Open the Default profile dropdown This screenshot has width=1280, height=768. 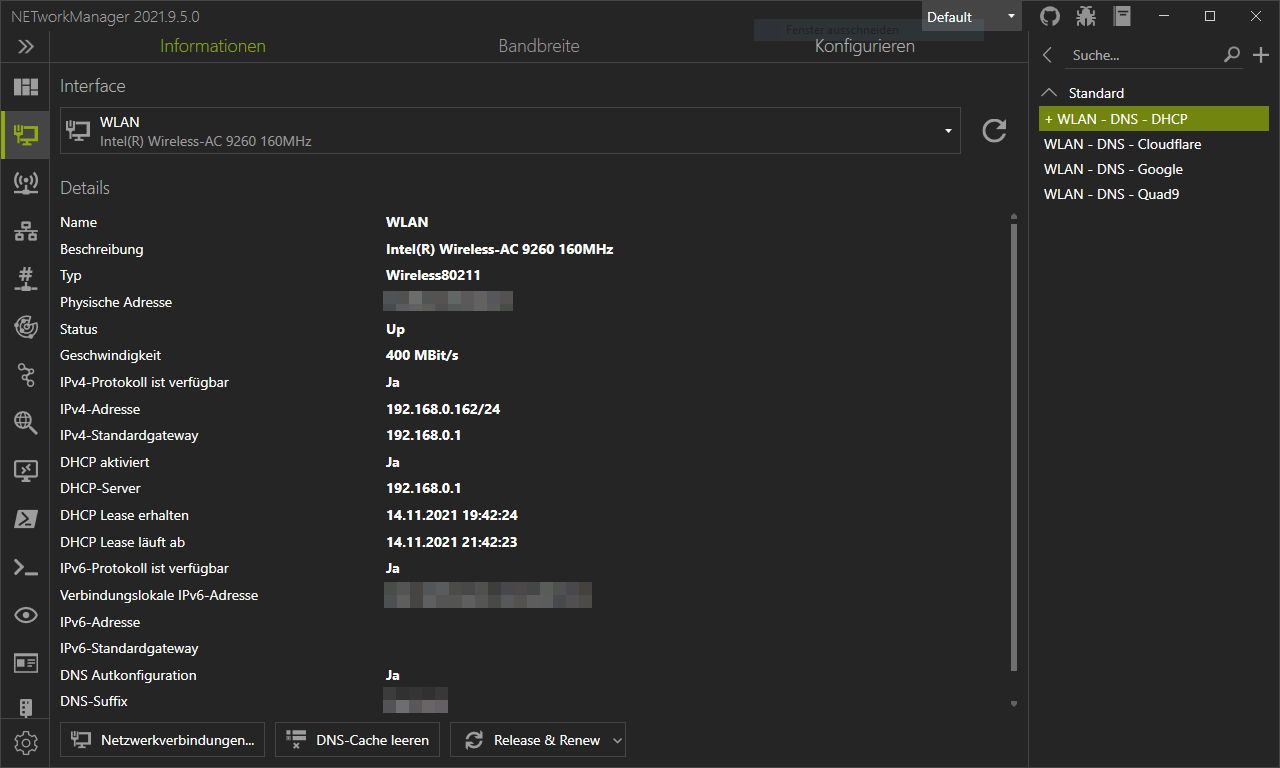click(x=970, y=16)
